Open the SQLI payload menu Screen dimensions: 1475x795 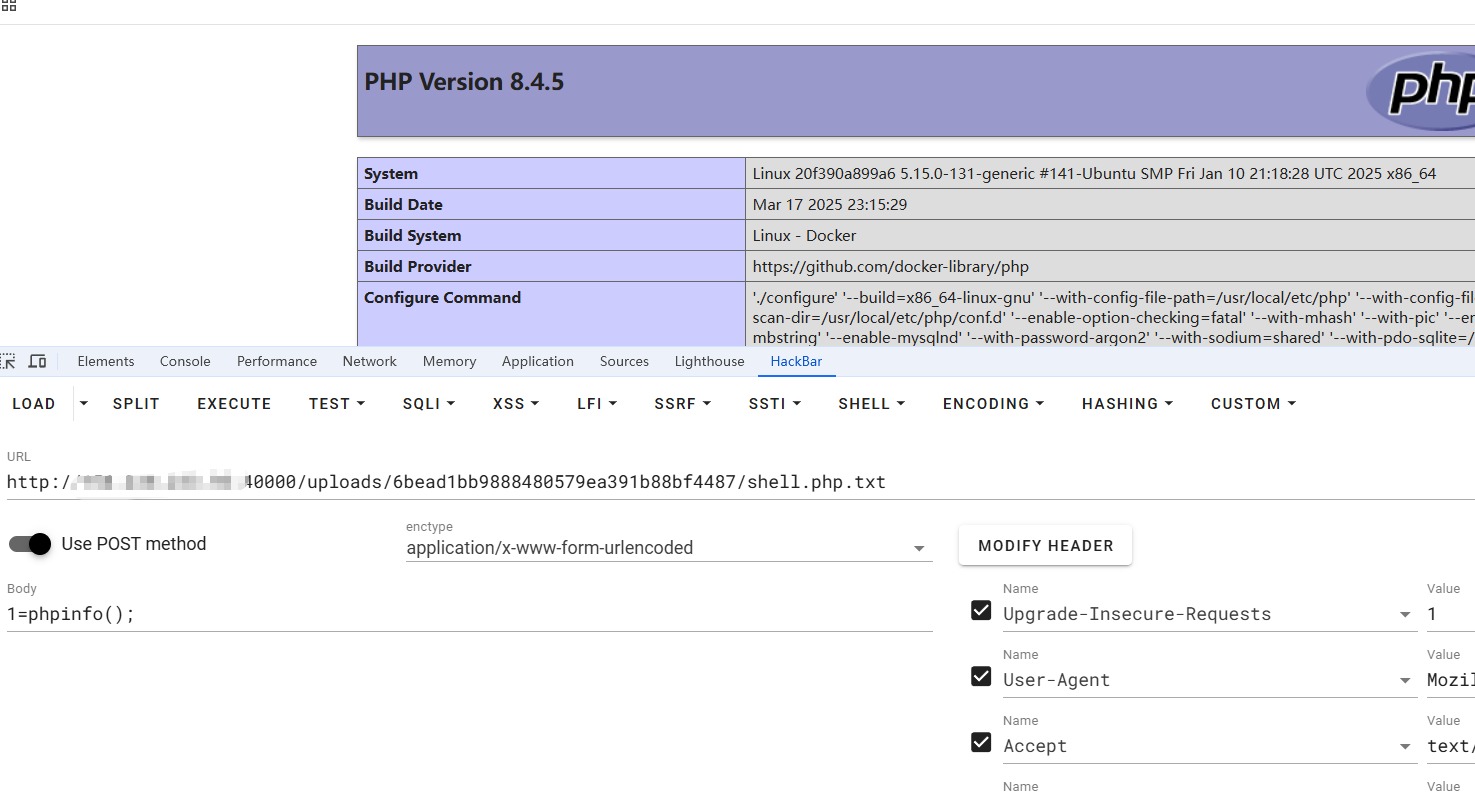(x=428, y=404)
